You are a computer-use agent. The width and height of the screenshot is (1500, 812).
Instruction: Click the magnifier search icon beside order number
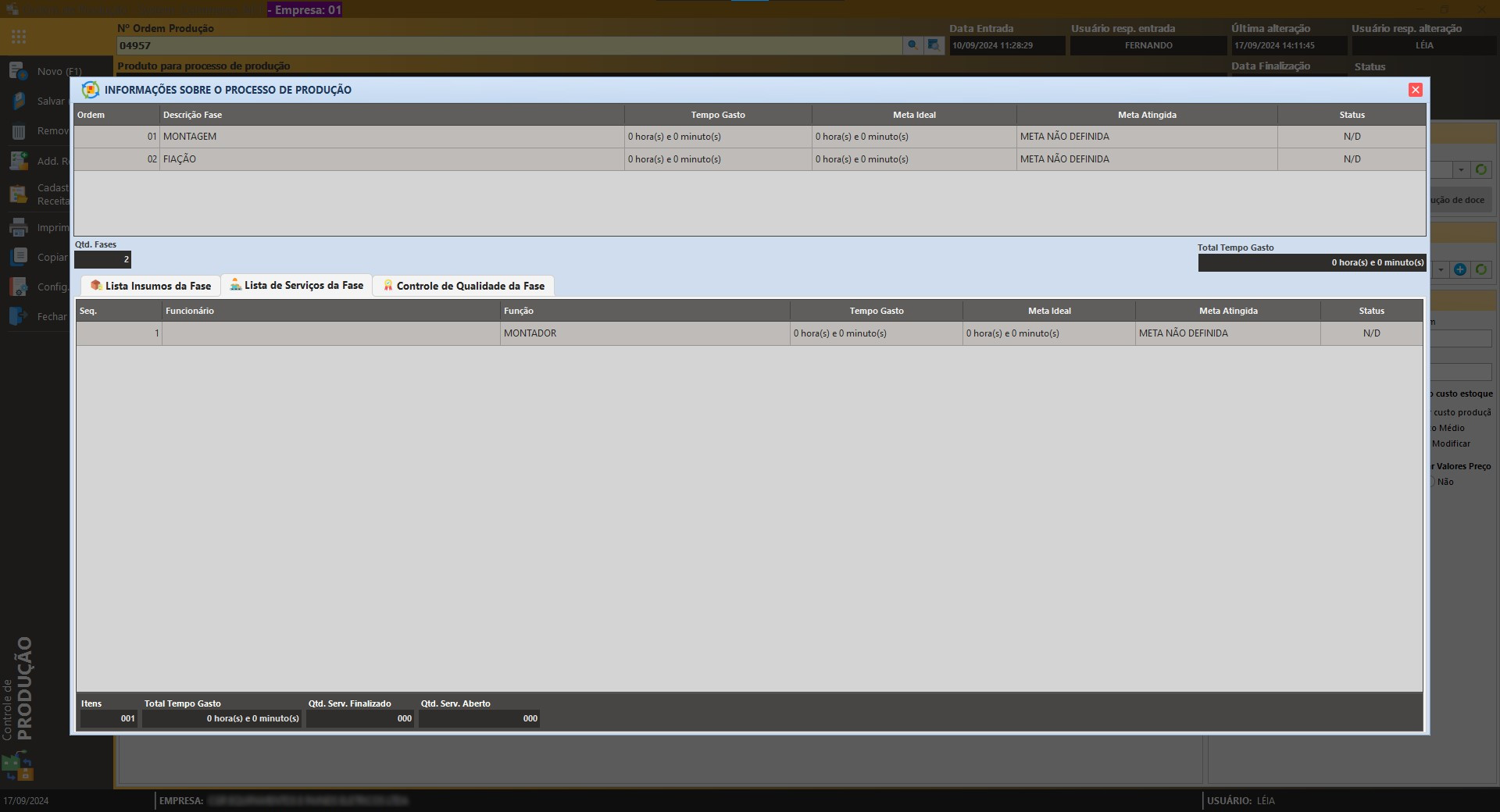point(912,45)
